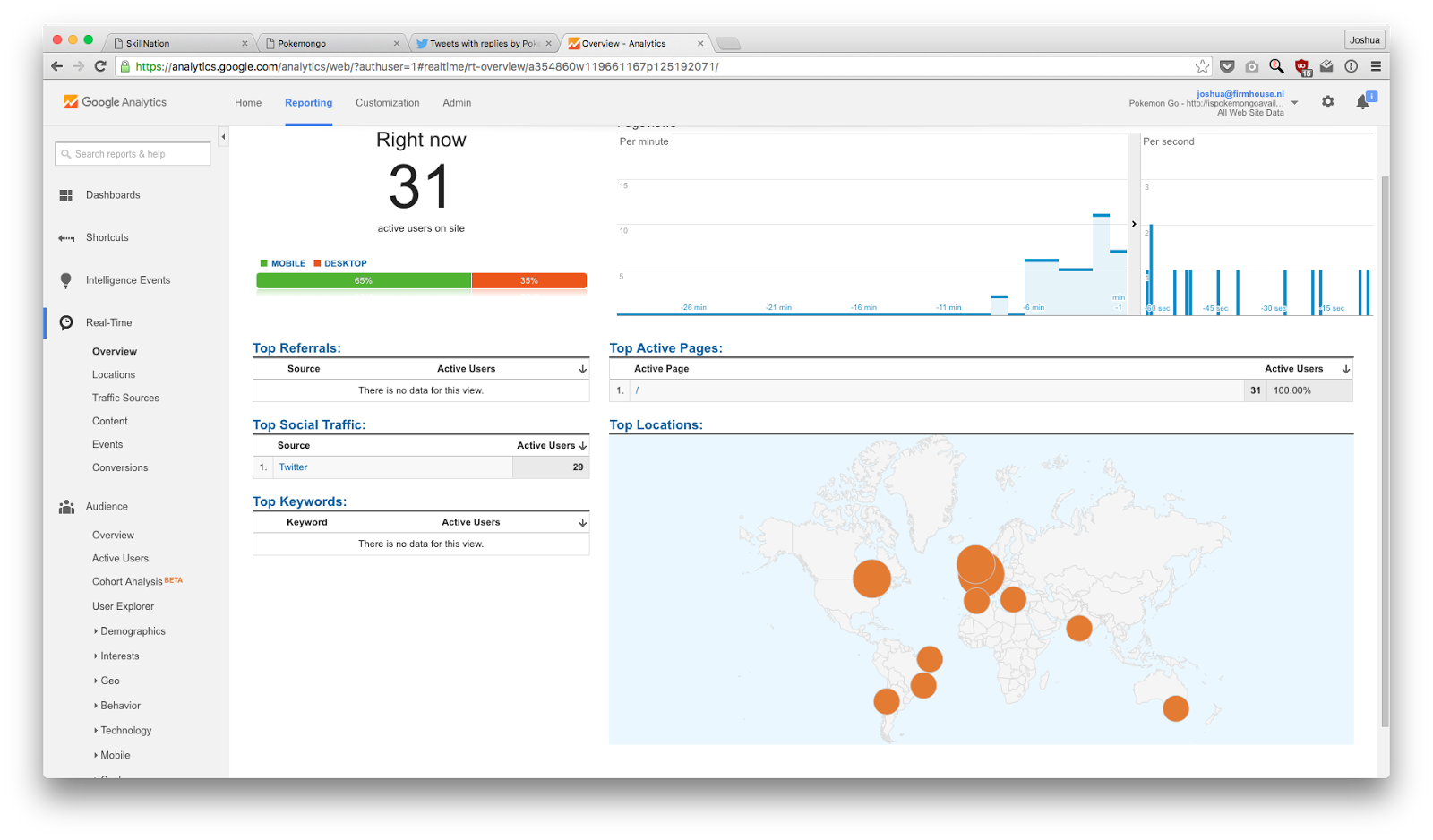
Task: Open the notifications bell icon
Action: (1363, 102)
